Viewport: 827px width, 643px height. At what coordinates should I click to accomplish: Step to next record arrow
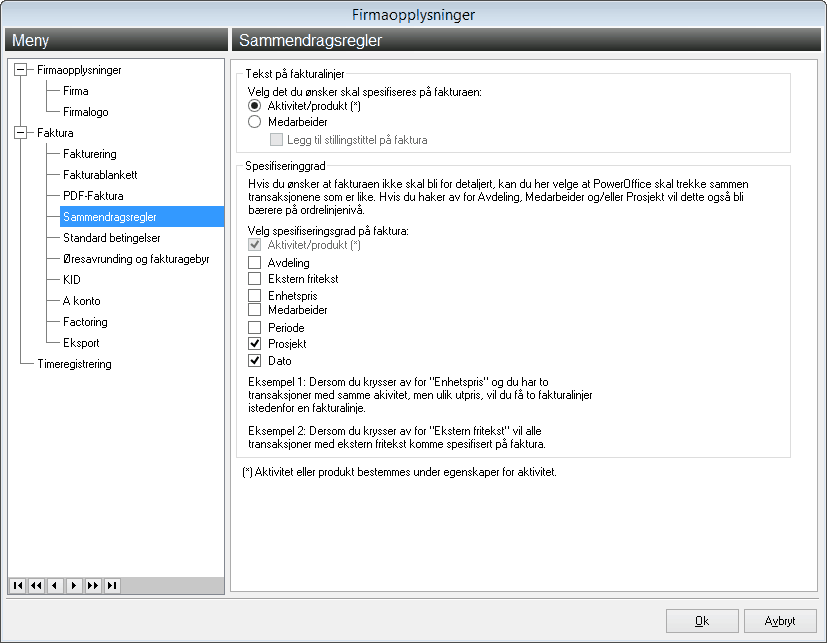(74, 586)
